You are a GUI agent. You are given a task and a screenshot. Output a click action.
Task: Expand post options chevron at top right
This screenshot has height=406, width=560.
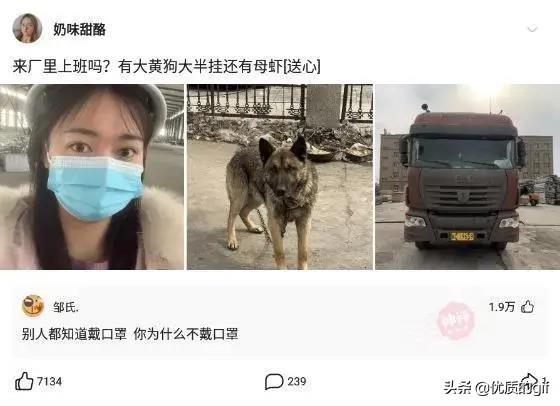tap(532, 29)
